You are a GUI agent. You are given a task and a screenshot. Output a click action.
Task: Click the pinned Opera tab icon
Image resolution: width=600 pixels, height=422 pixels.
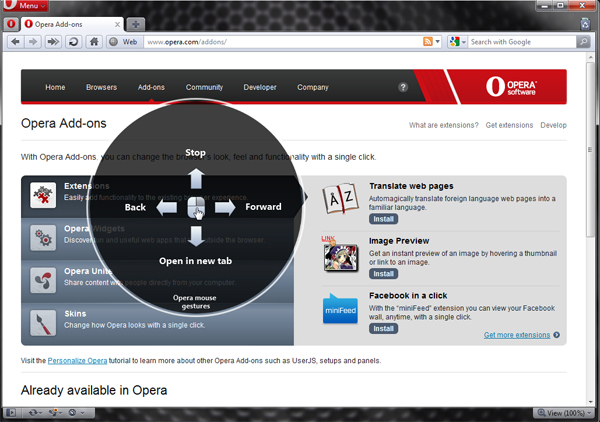(11, 24)
